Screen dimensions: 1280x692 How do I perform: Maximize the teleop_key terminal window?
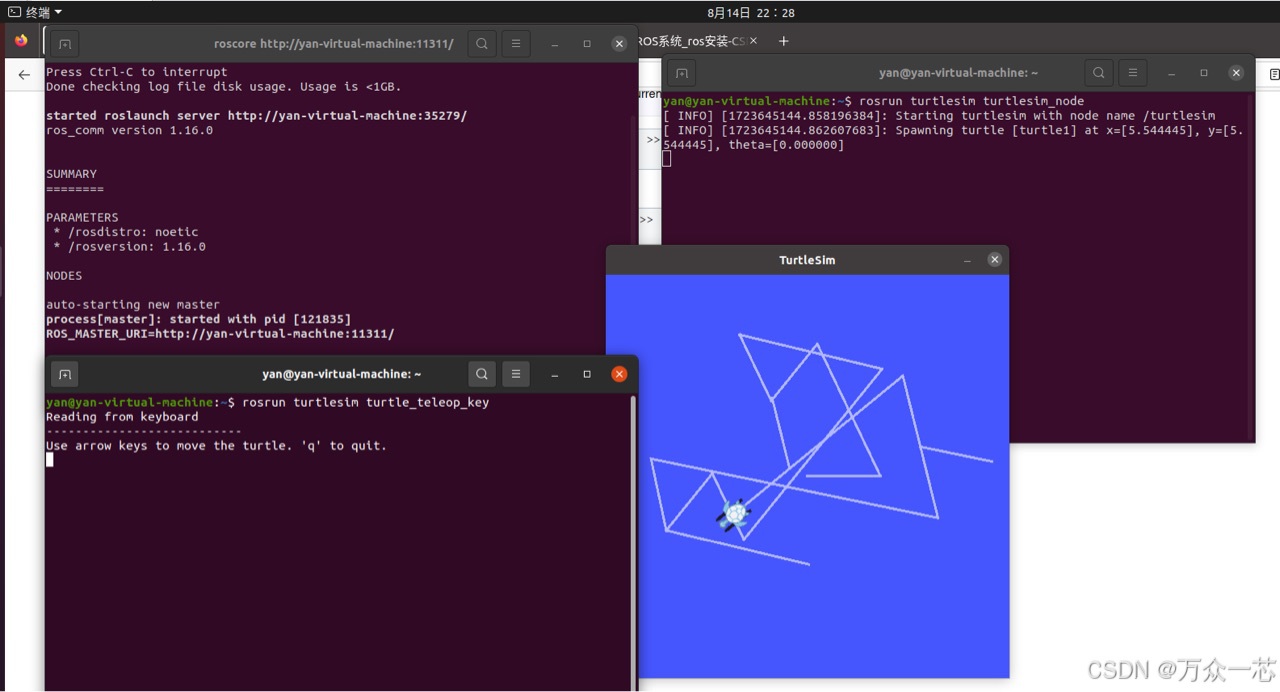click(x=587, y=374)
